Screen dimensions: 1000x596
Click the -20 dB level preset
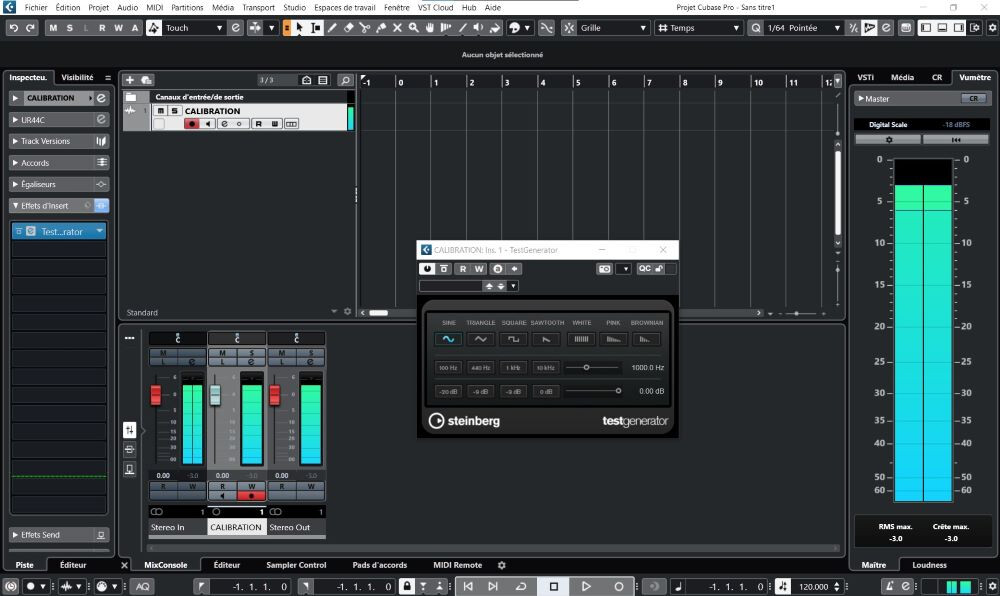[448, 391]
